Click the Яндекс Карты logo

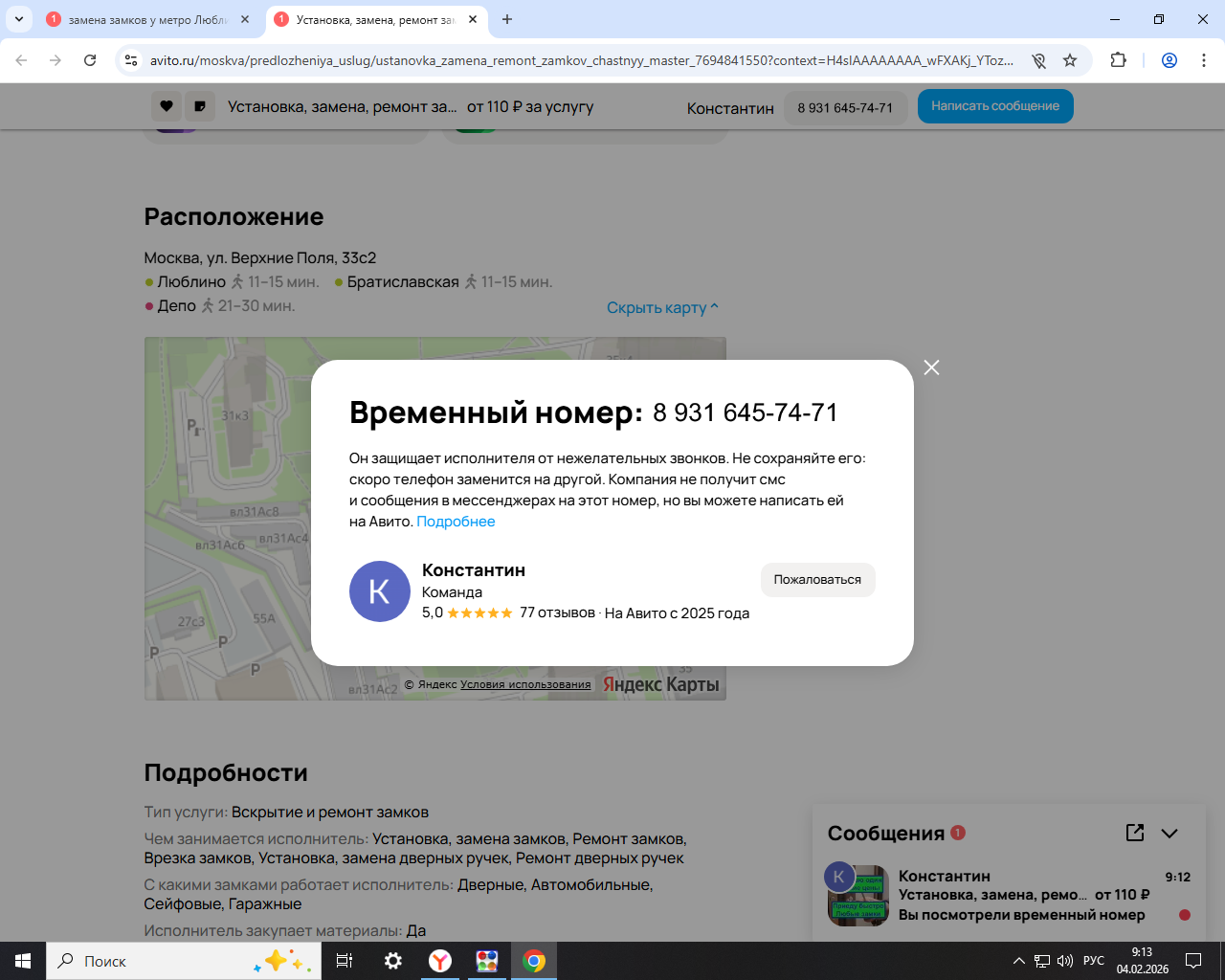(x=660, y=684)
